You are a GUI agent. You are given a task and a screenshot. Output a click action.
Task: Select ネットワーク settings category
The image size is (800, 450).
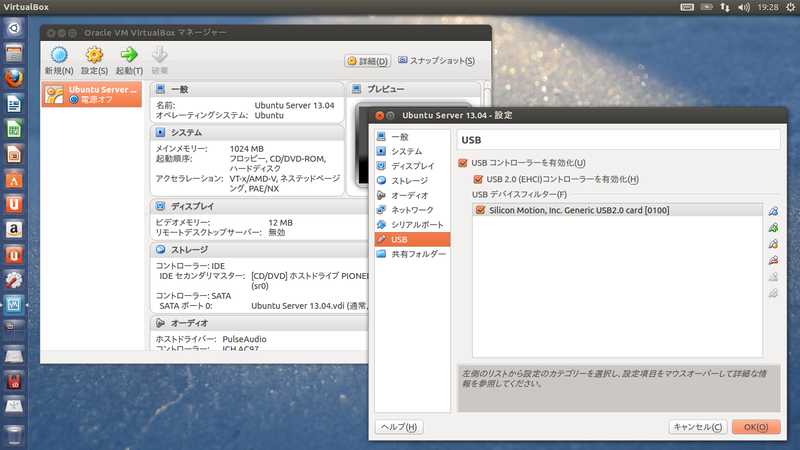[412, 210]
